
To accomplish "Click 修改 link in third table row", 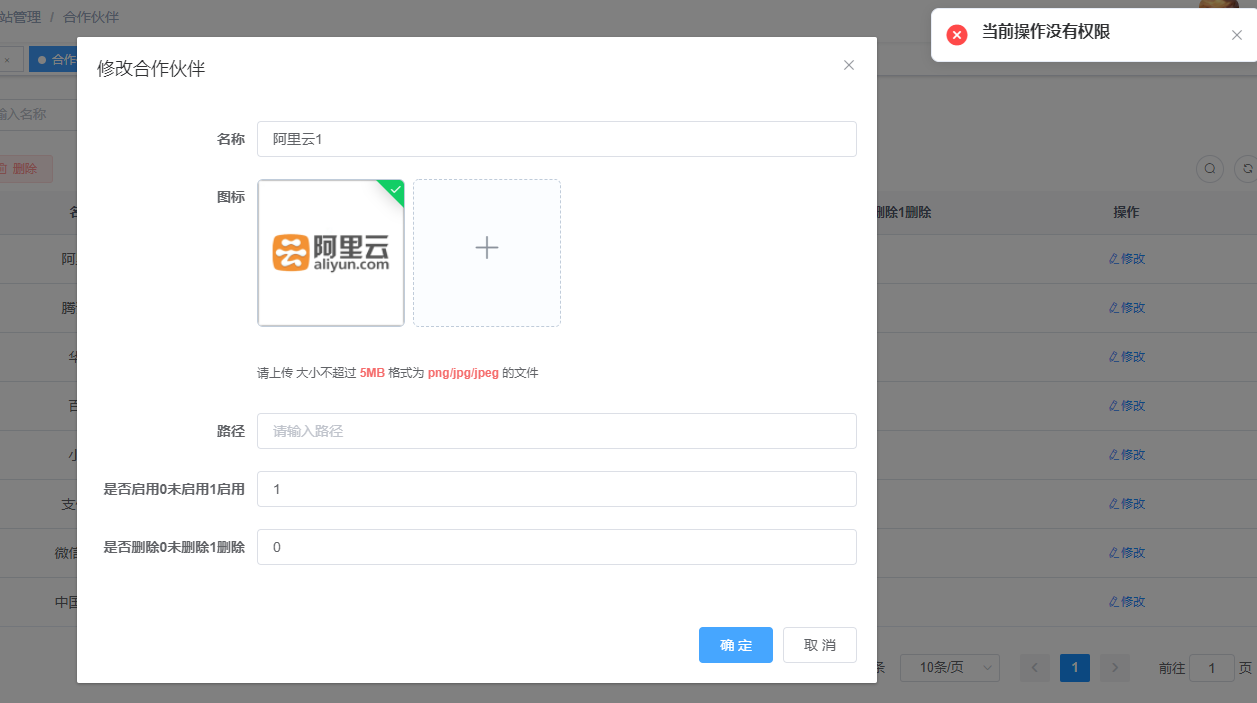I will point(1127,356).
